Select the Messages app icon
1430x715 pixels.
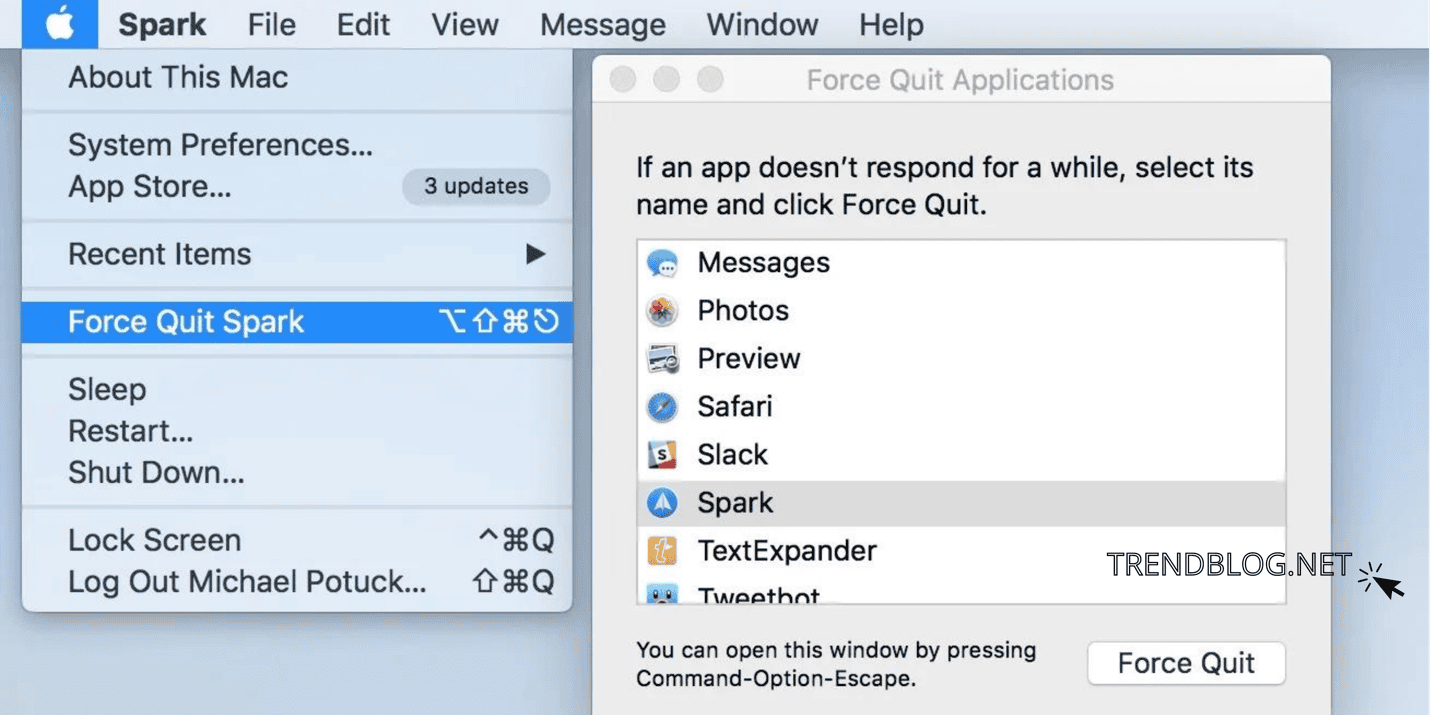click(662, 263)
